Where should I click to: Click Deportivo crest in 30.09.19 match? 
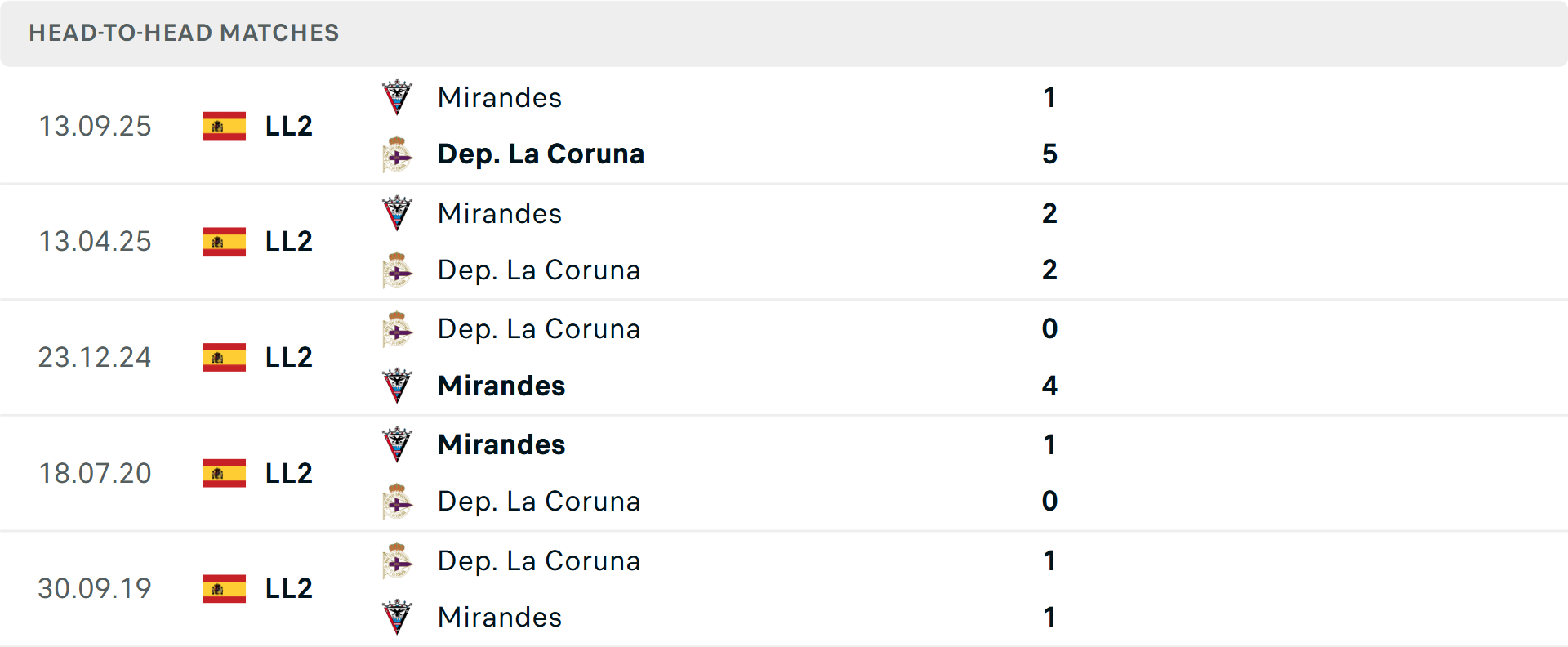tap(397, 561)
